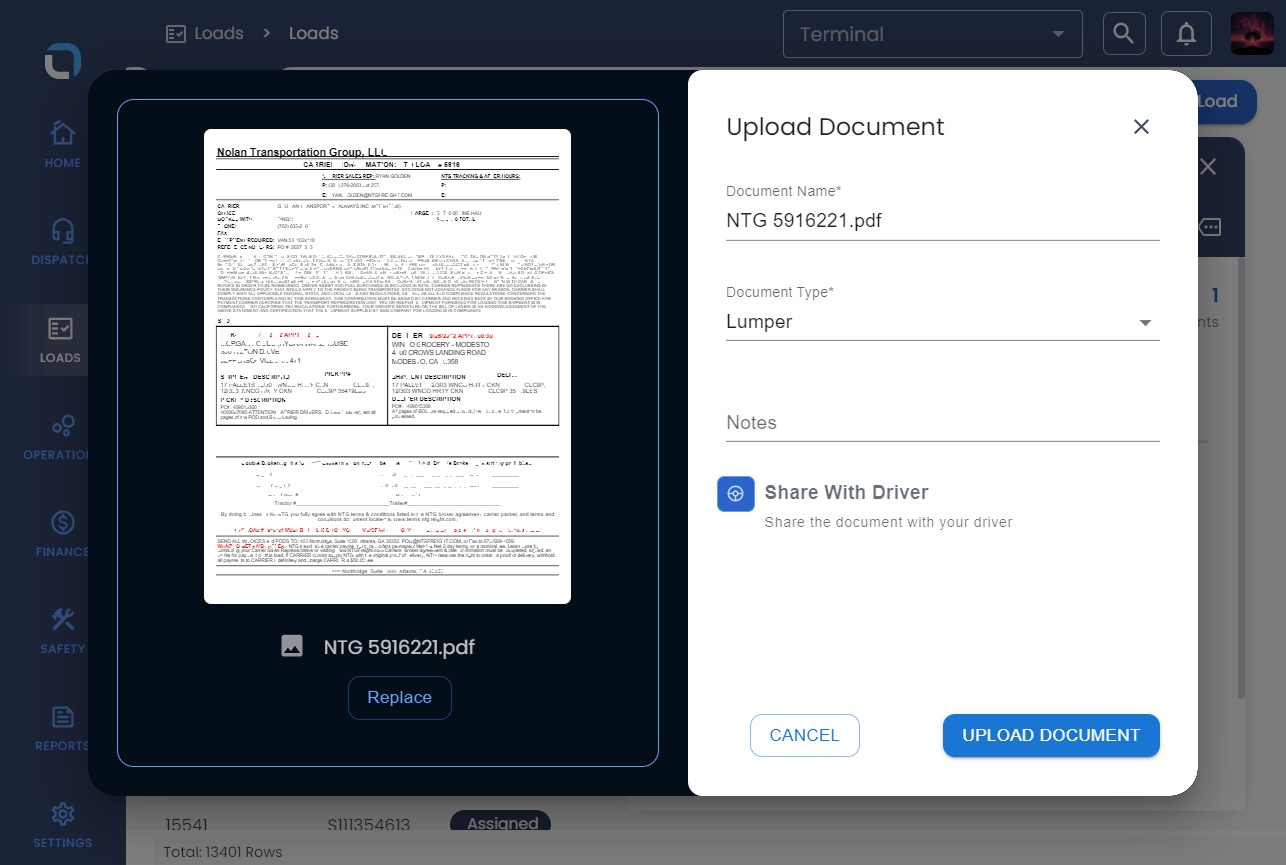Open the user profile avatar
This screenshot has height=865, width=1286.
pos(1251,34)
